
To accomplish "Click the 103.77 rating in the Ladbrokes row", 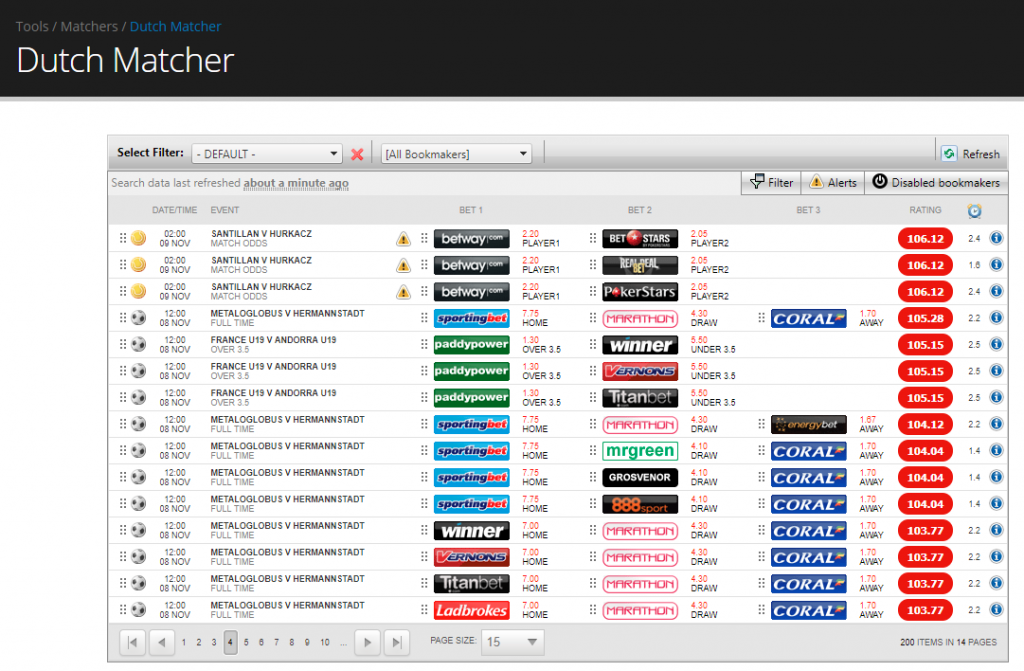I will click(x=925, y=610).
